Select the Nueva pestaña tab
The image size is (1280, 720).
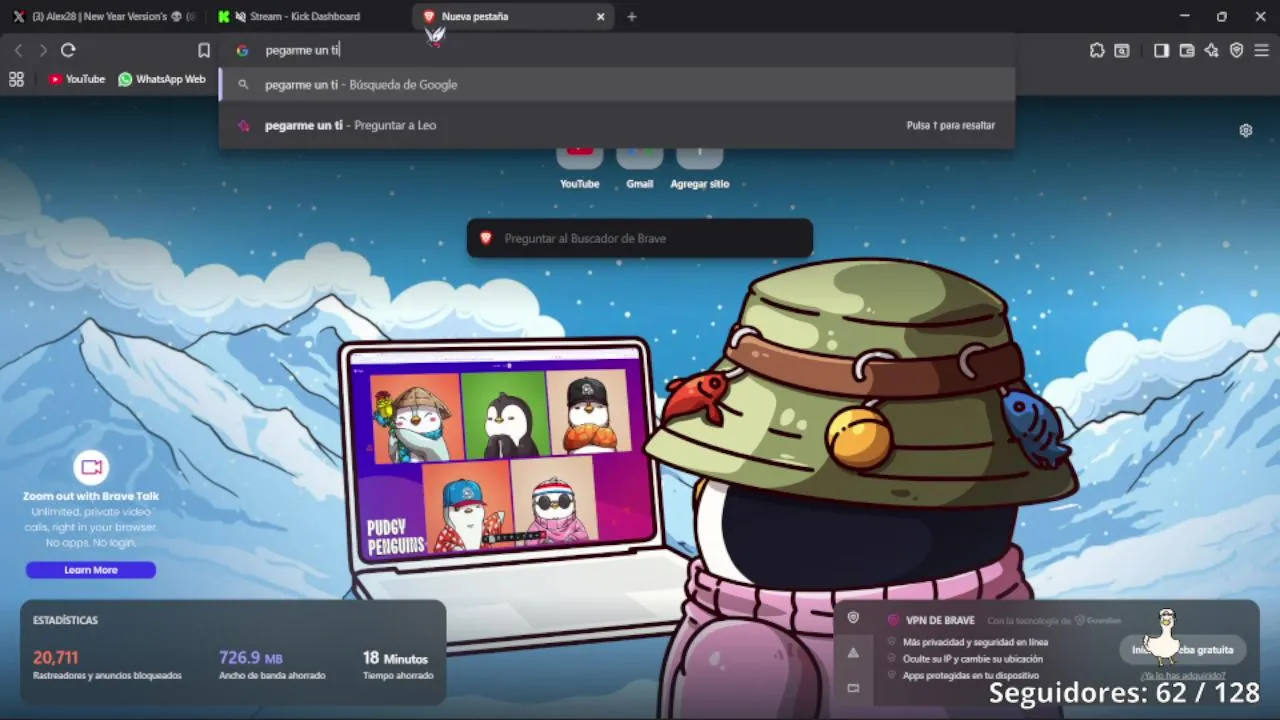point(513,16)
